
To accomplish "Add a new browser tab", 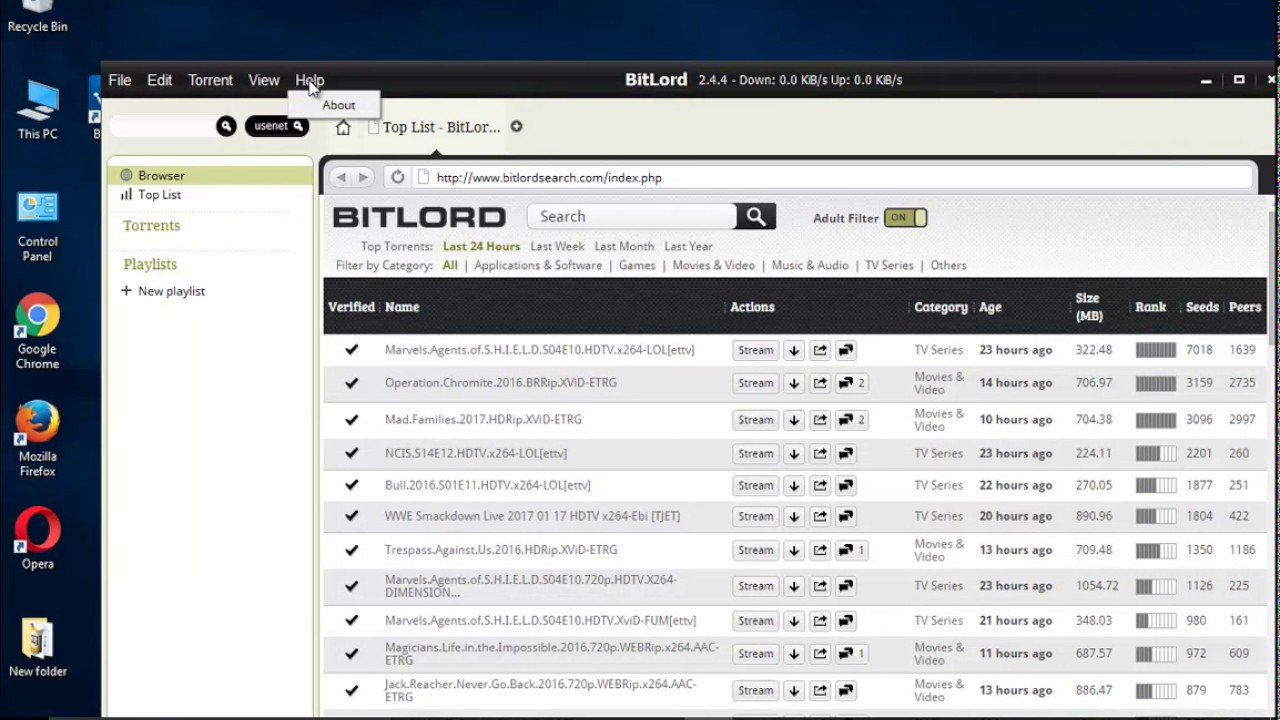I will [x=516, y=126].
